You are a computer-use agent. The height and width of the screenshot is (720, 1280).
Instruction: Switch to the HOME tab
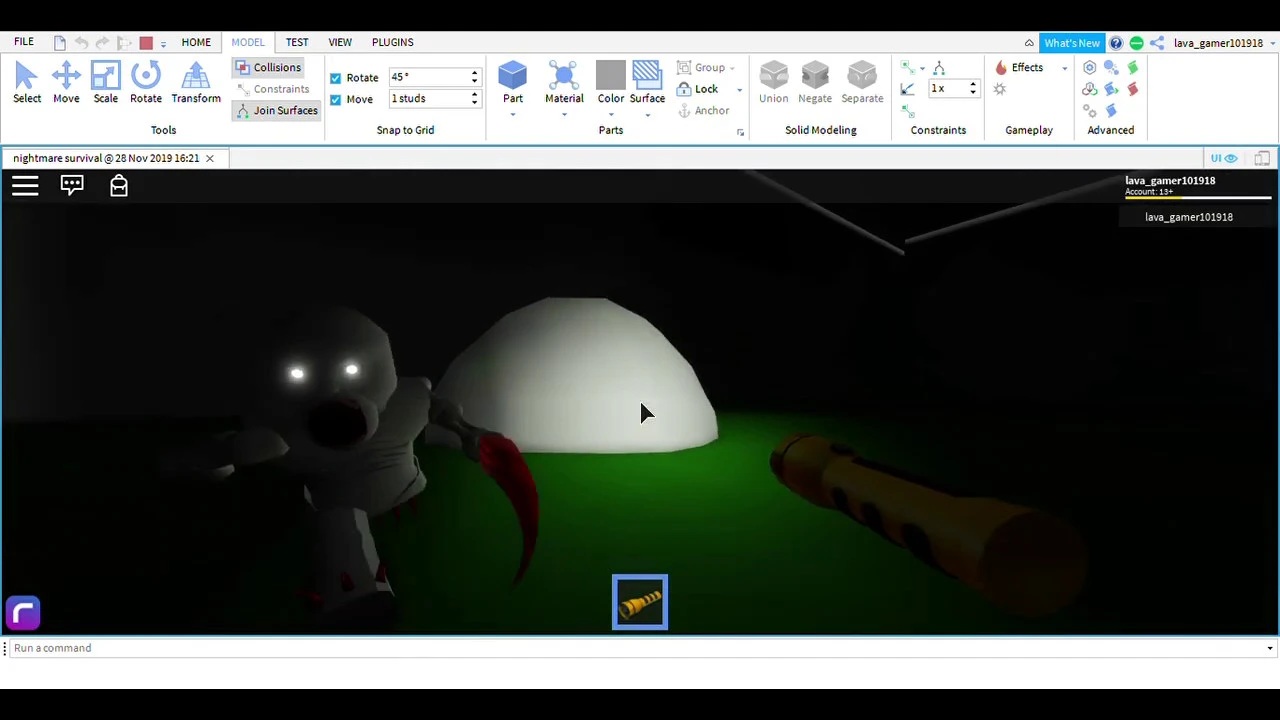(196, 42)
